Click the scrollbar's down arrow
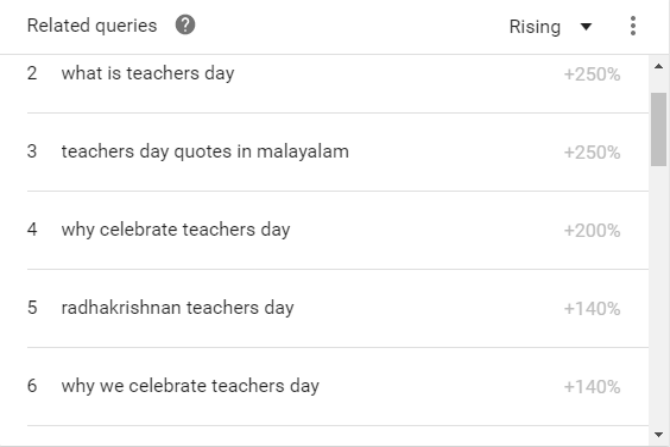This screenshot has height=447, width=670. pos(658,436)
